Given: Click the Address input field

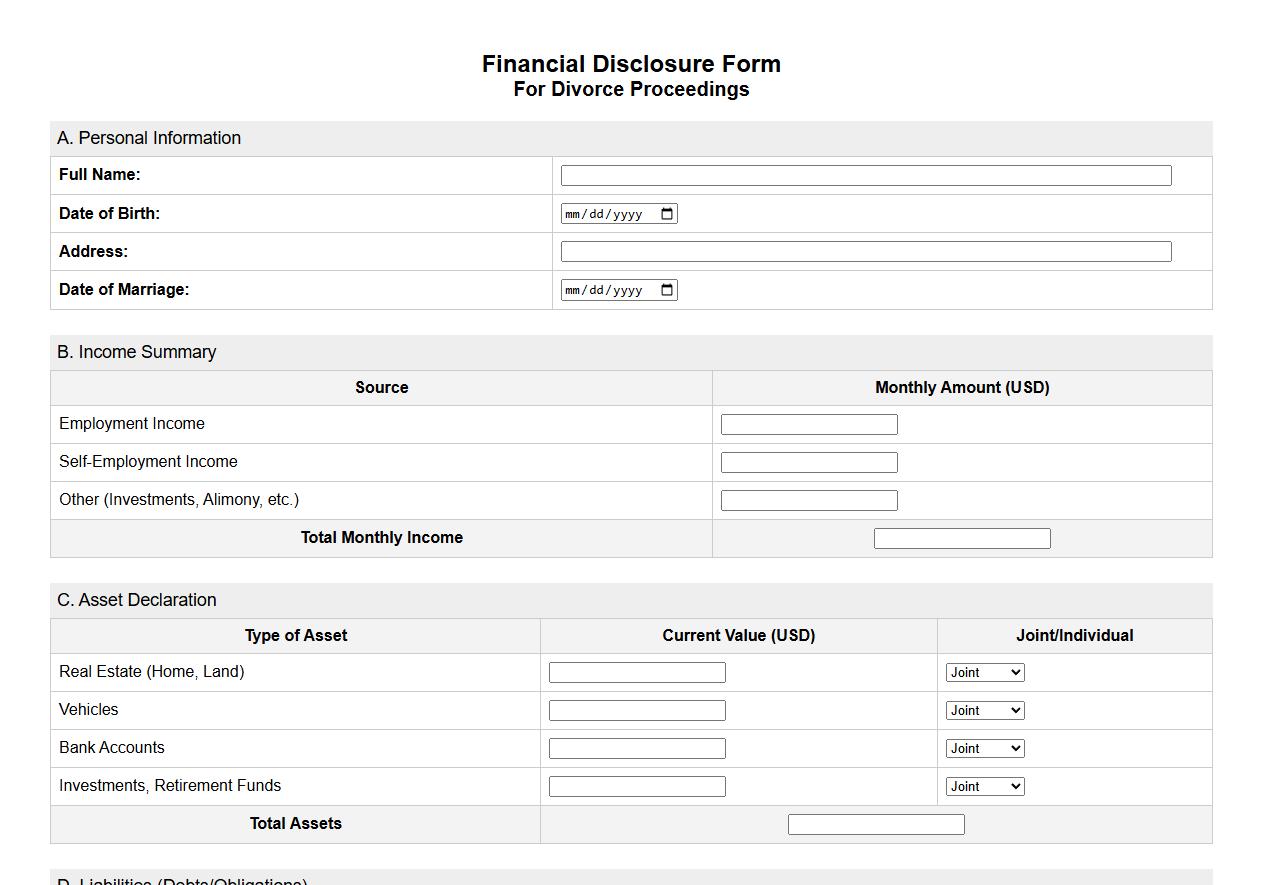Looking at the screenshot, I should coord(866,251).
